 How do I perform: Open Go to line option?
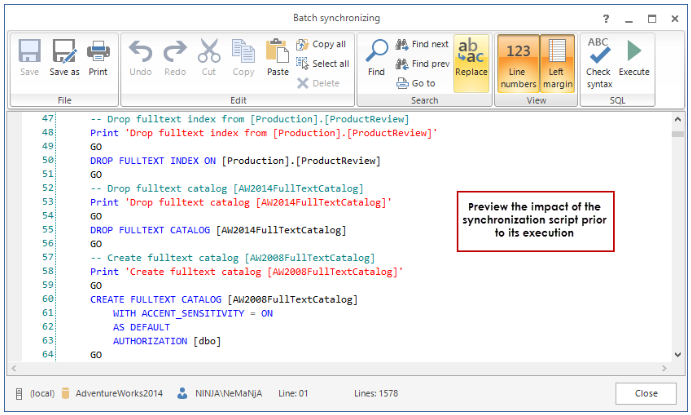[416, 83]
